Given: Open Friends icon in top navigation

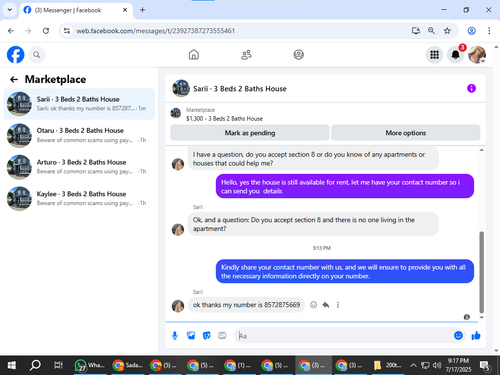Looking at the screenshot, I should coord(246,55).
